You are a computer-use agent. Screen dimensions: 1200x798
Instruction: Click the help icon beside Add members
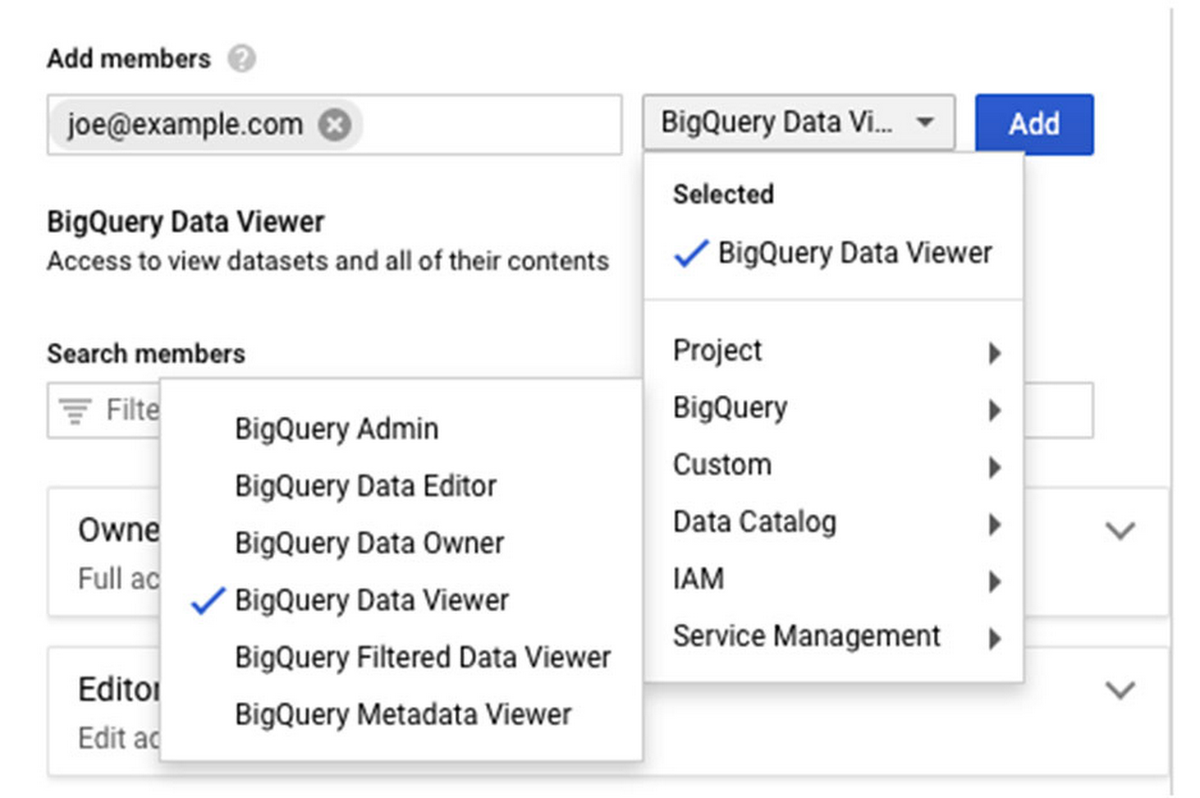click(240, 59)
